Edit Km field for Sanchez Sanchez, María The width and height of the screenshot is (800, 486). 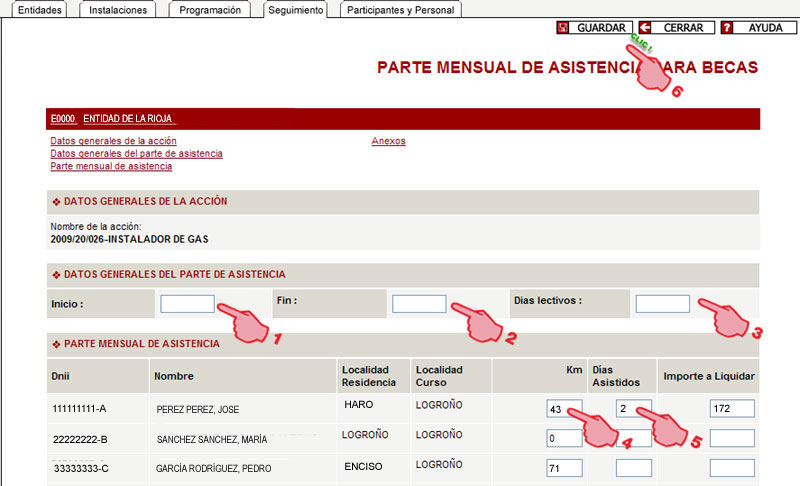pos(564,439)
